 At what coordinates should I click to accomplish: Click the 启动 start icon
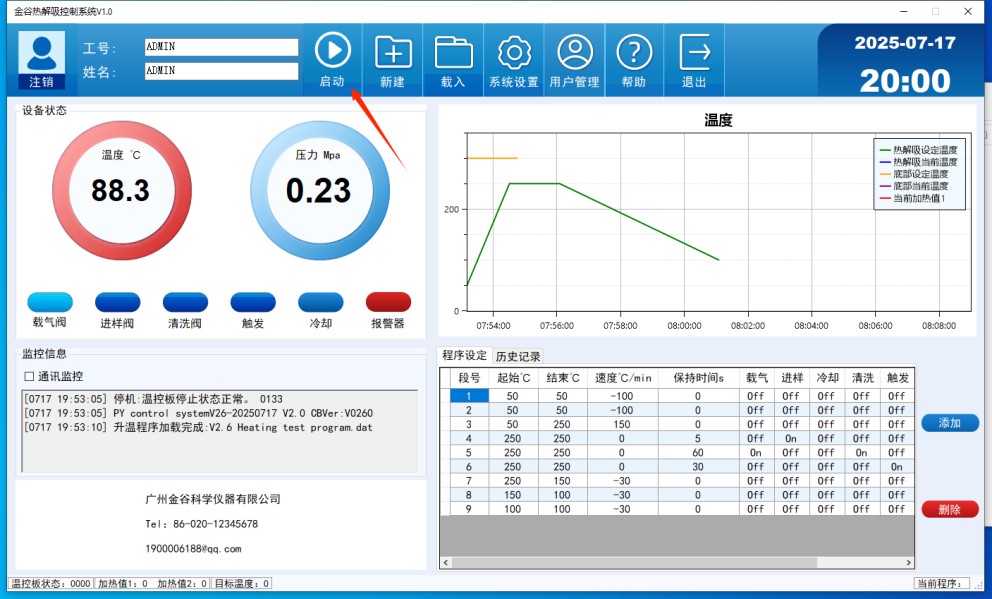click(x=333, y=51)
